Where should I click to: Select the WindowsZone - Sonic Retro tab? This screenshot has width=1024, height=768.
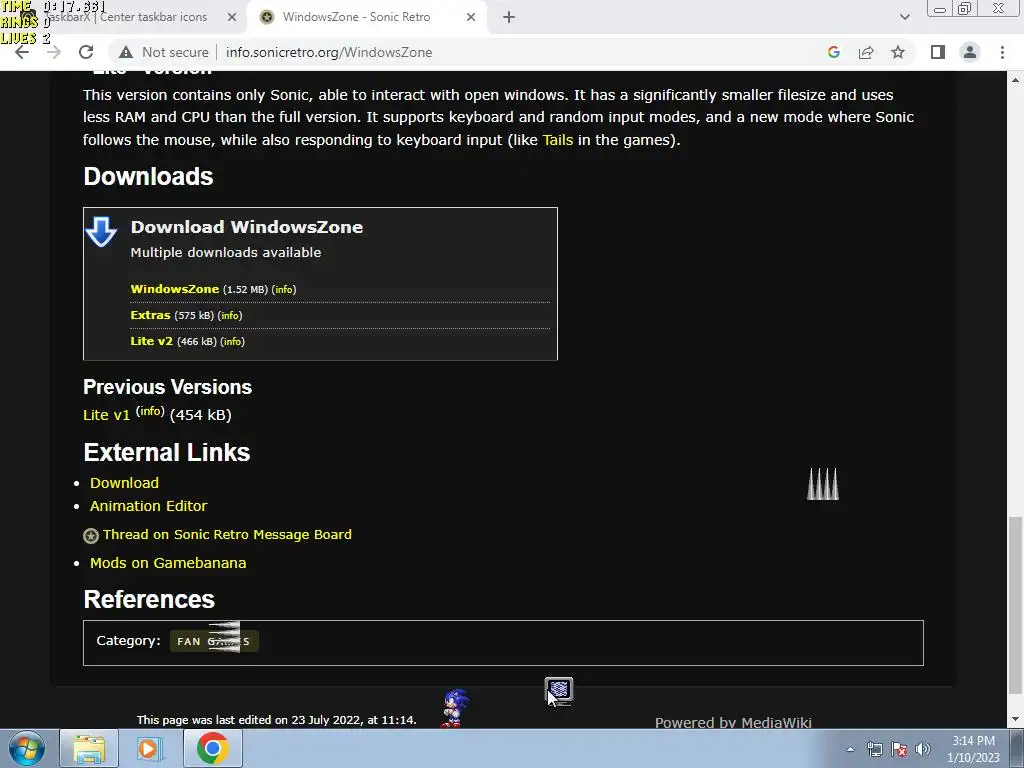[x=368, y=18]
